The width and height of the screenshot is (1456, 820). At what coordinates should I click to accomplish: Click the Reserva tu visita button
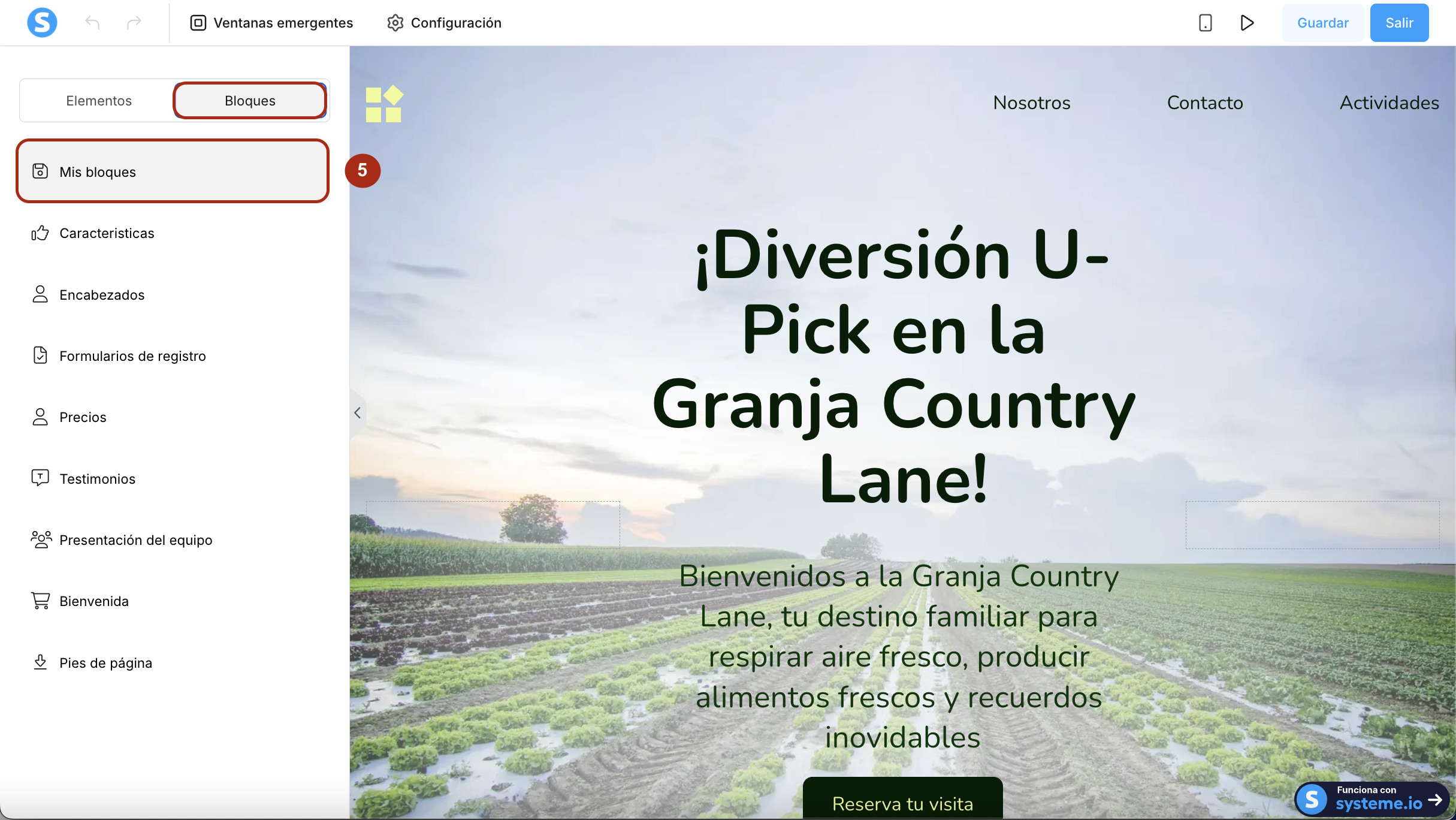[902, 803]
